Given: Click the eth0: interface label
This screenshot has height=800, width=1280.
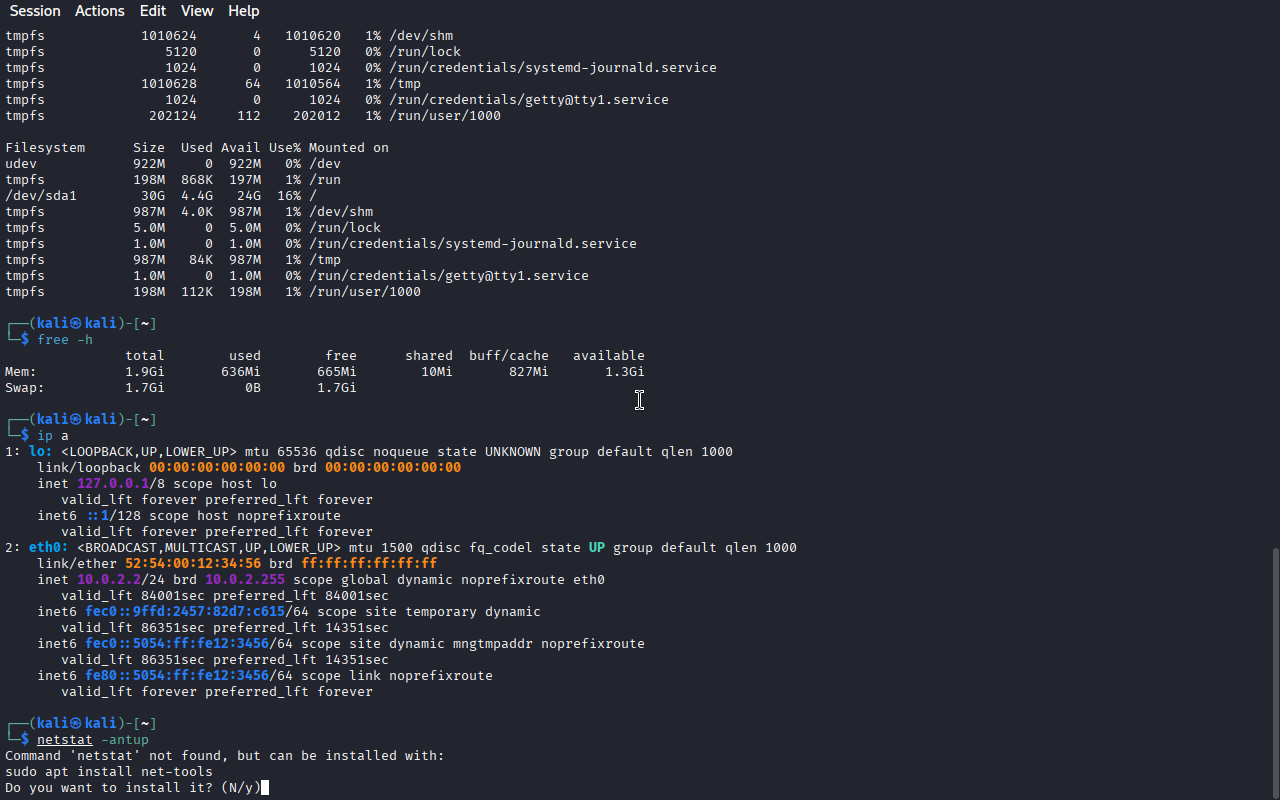Looking at the screenshot, I should pos(48,548).
